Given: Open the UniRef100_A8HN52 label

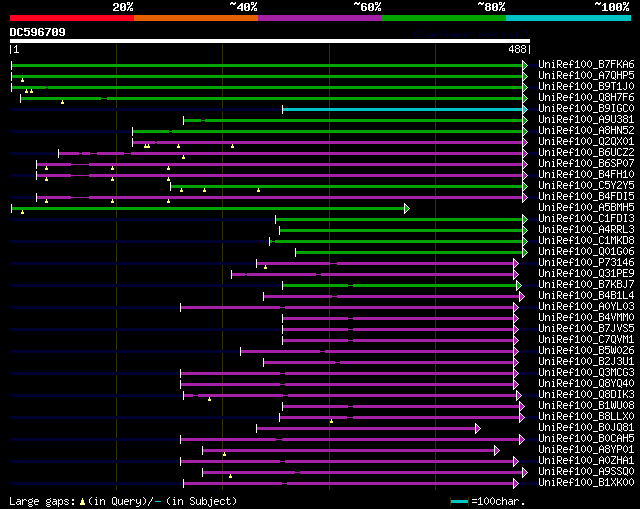Looking at the screenshot, I should point(586,130).
